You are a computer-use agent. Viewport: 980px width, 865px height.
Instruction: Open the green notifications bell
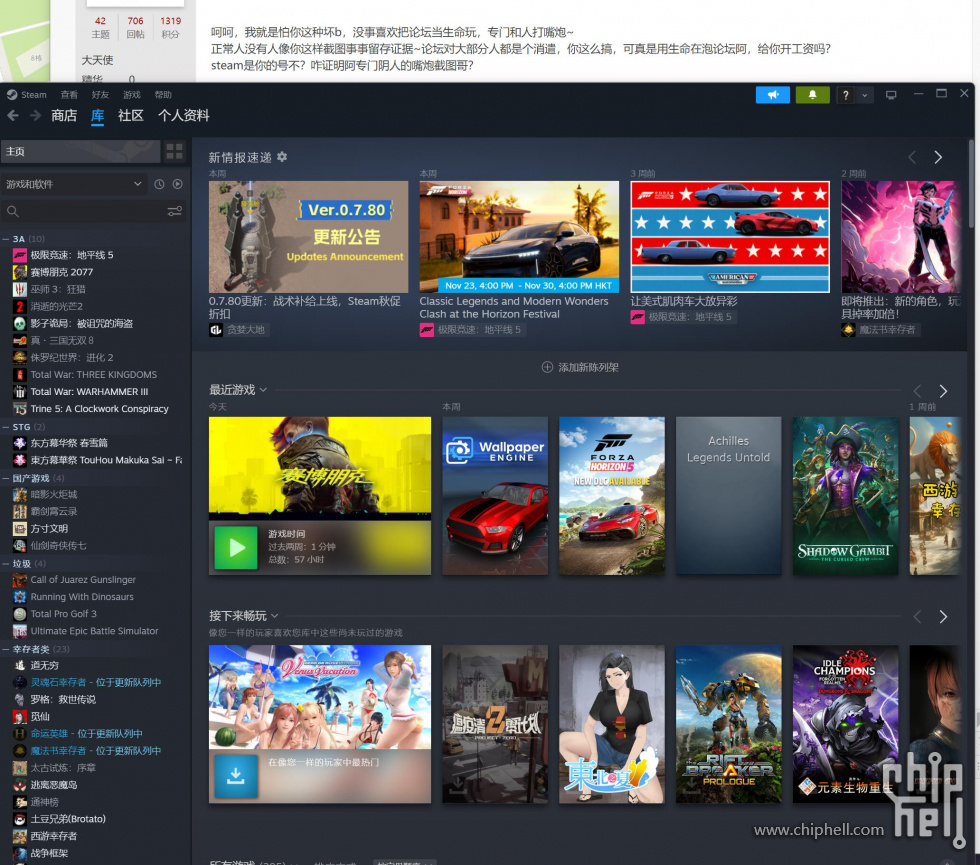[812, 95]
